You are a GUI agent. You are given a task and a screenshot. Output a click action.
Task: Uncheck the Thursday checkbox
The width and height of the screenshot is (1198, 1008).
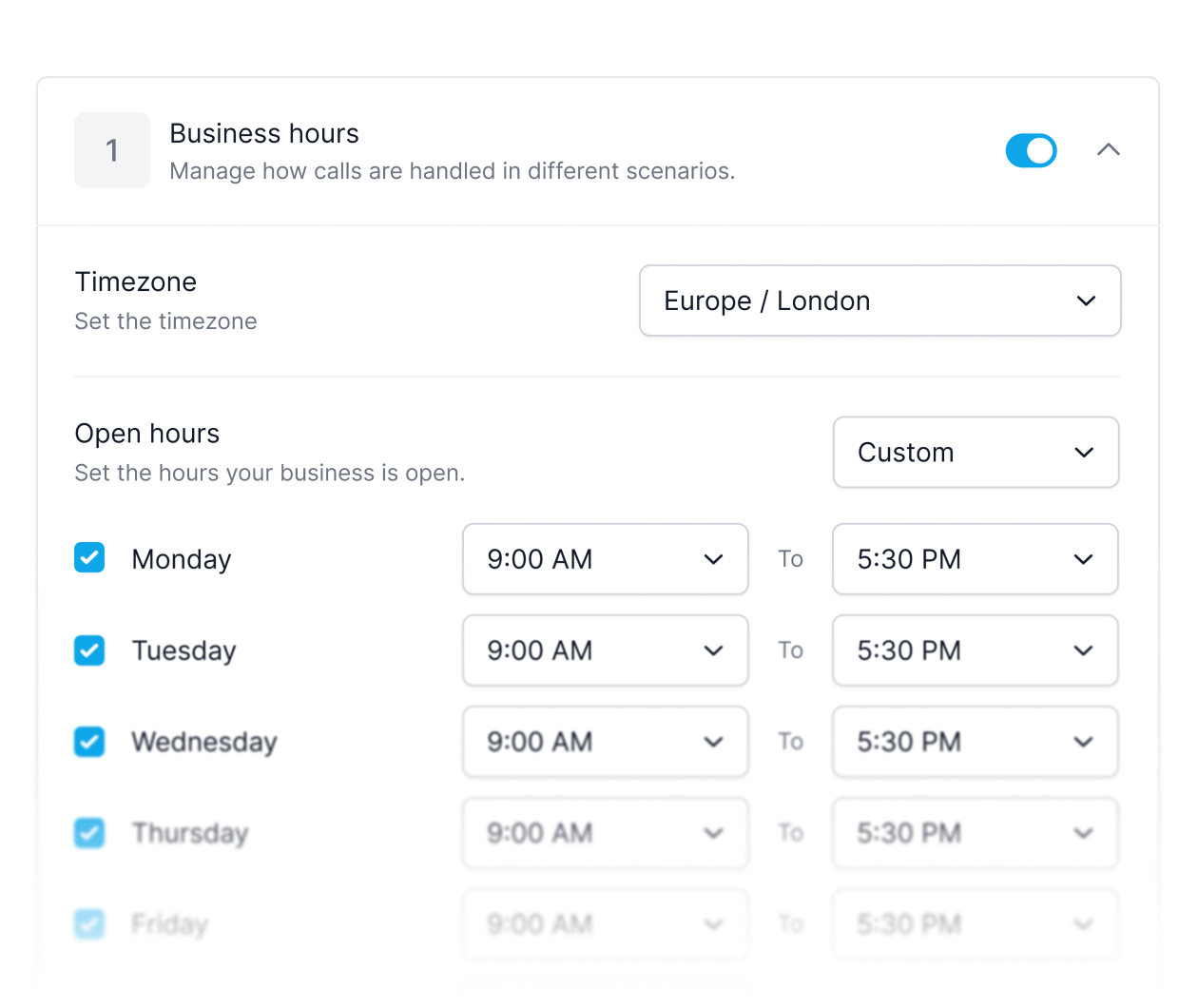tap(88, 832)
